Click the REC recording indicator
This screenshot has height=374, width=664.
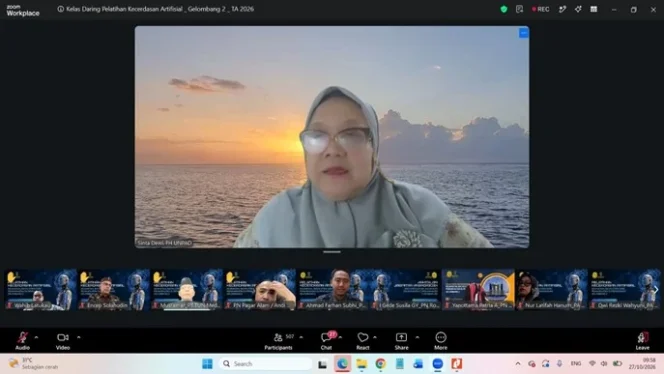coord(541,9)
